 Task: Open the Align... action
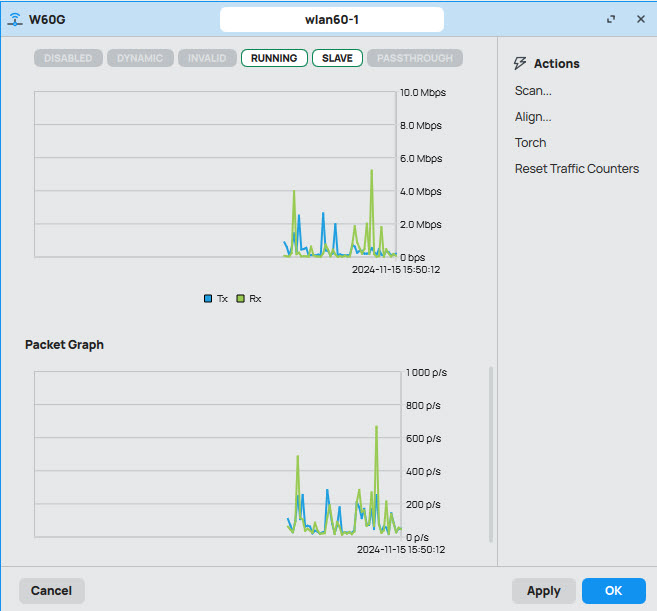(533, 117)
